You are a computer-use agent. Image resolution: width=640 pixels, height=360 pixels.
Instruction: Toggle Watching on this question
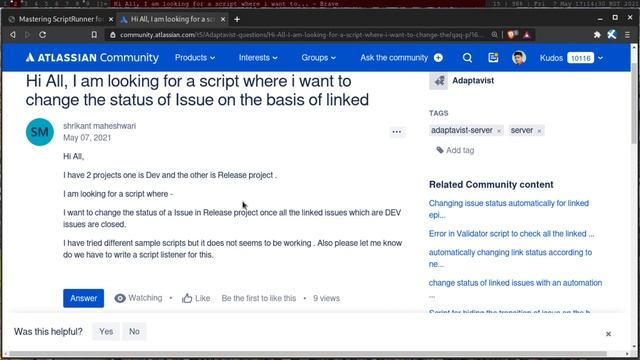coord(138,298)
